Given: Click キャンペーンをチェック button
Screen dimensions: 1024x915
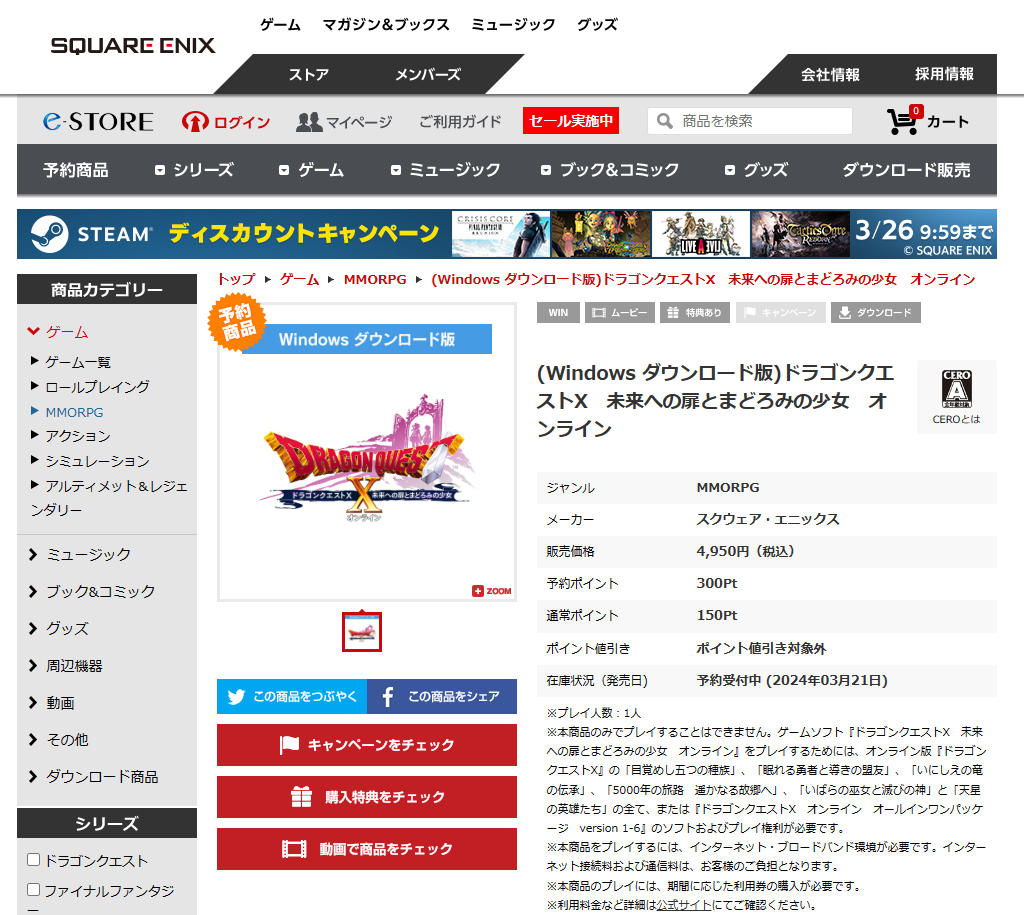Looking at the screenshot, I should [367, 745].
